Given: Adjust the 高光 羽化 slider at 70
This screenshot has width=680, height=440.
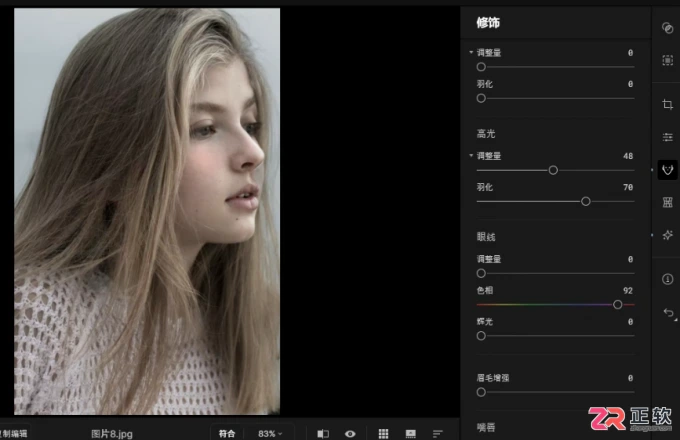Looking at the screenshot, I should [x=556, y=202].
